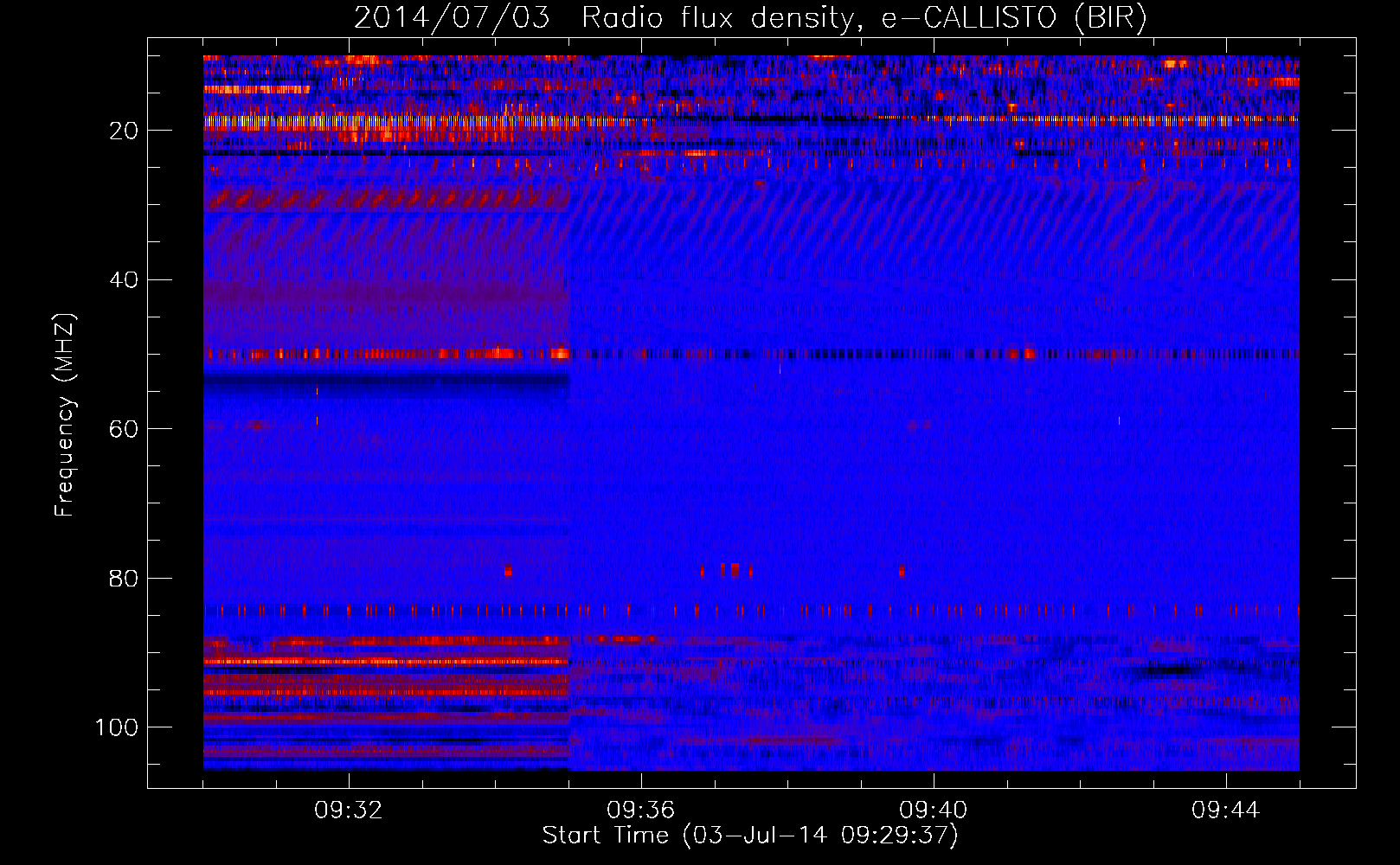Viewport: 1400px width, 865px height.
Task: Click the 100 MHz frequency tick label
Action: click(x=117, y=727)
